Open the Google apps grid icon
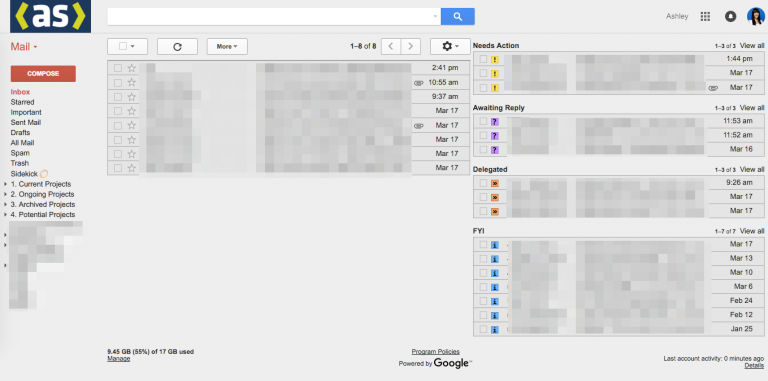 [x=705, y=17]
